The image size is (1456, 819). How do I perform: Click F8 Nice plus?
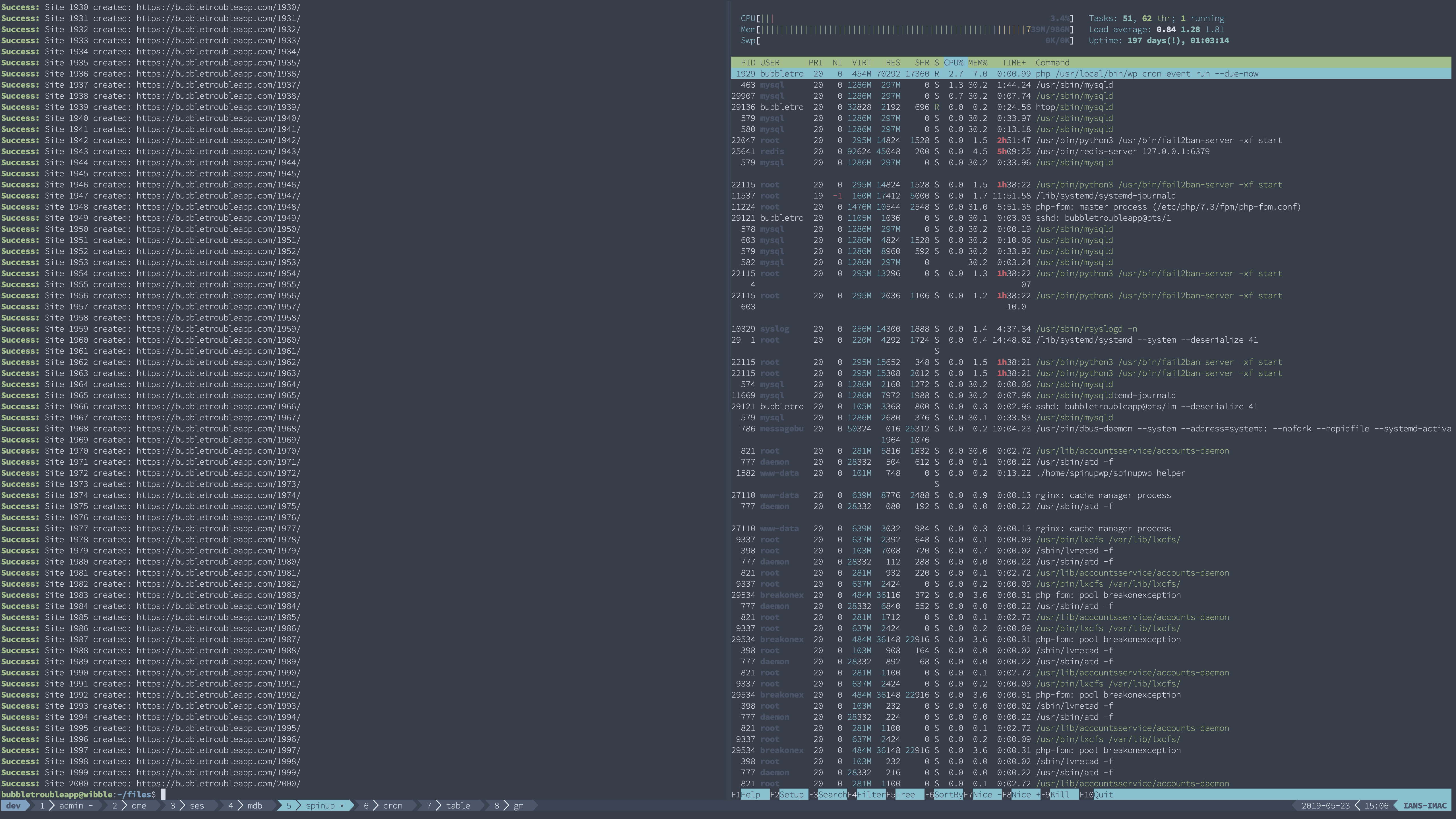tap(1021, 794)
